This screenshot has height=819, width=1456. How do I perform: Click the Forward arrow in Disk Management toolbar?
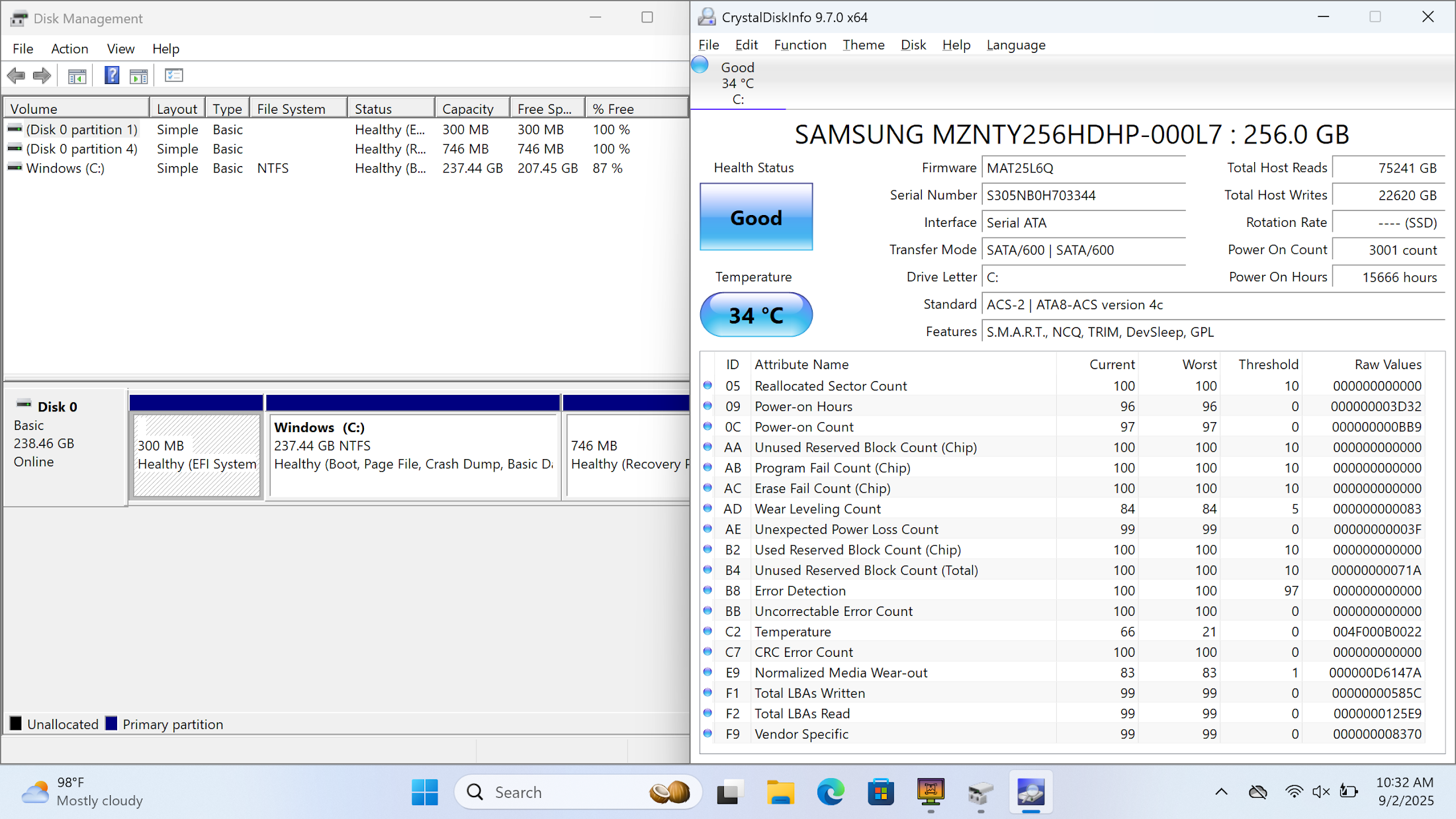(x=42, y=75)
